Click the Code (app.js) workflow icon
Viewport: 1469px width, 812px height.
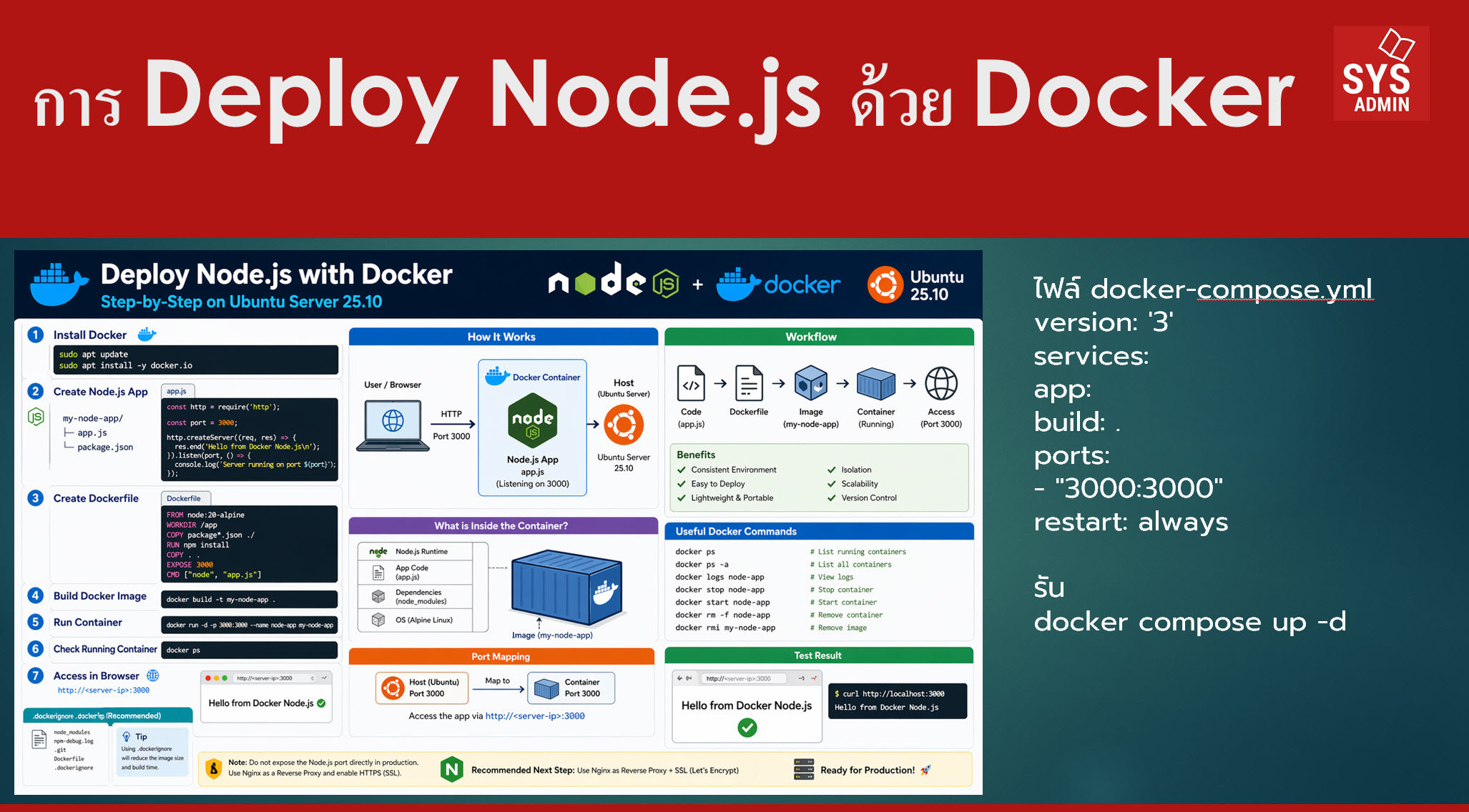pos(691,385)
